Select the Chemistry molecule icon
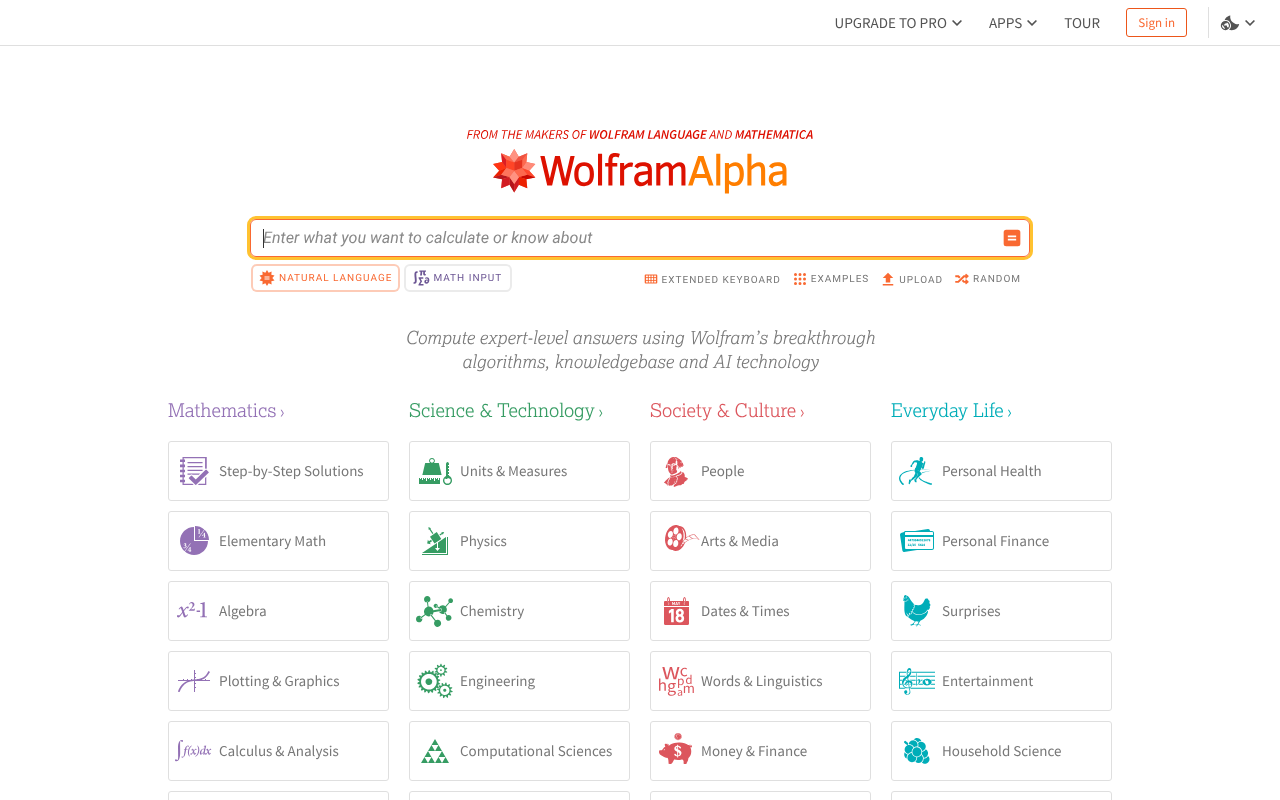The height and width of the screenshot is (800, 1280). tap(435, 610)
